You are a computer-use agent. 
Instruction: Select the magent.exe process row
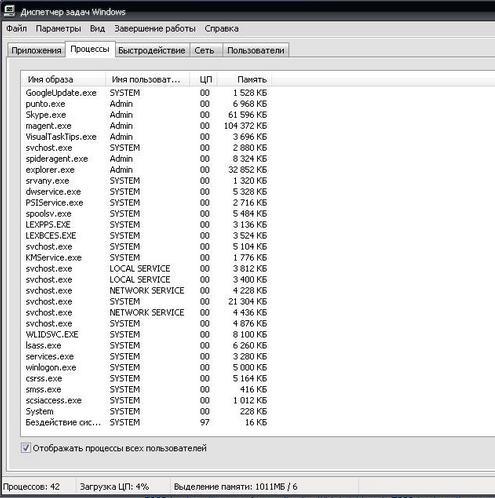[147, 126]
